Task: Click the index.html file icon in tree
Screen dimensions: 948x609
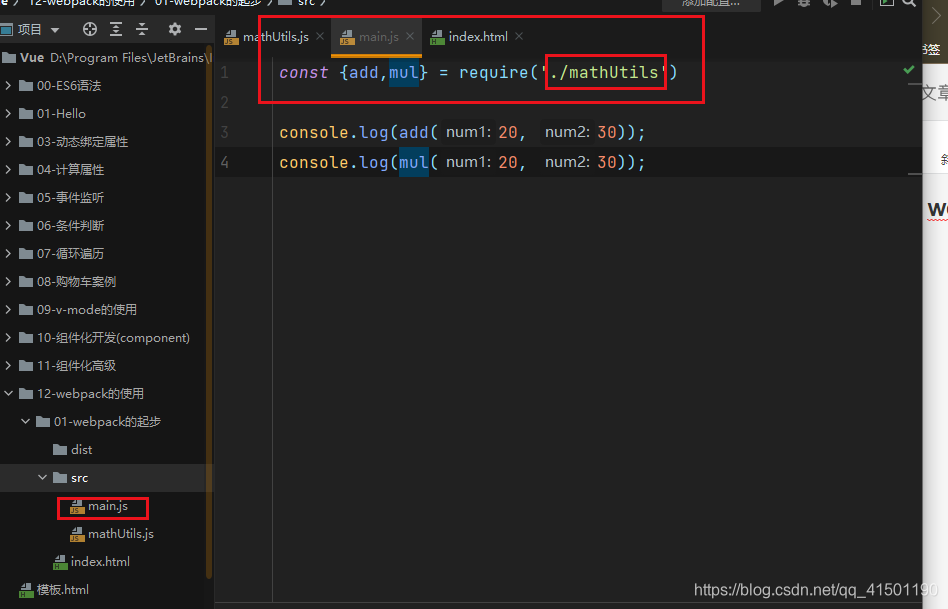Action: 60,562
